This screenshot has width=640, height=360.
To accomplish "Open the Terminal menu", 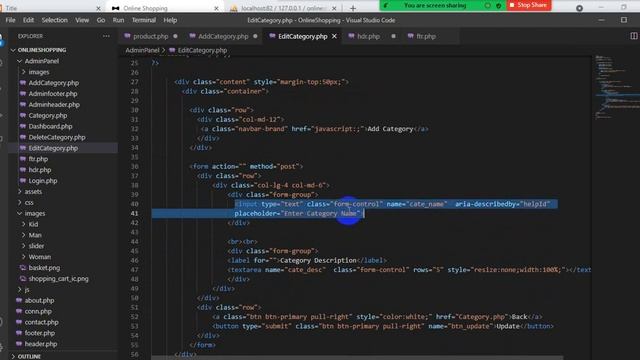I will coord(144,20).
